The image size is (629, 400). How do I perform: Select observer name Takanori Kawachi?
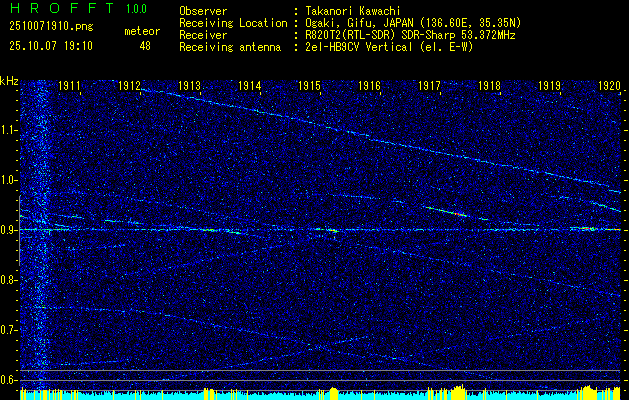pos(353,11)
